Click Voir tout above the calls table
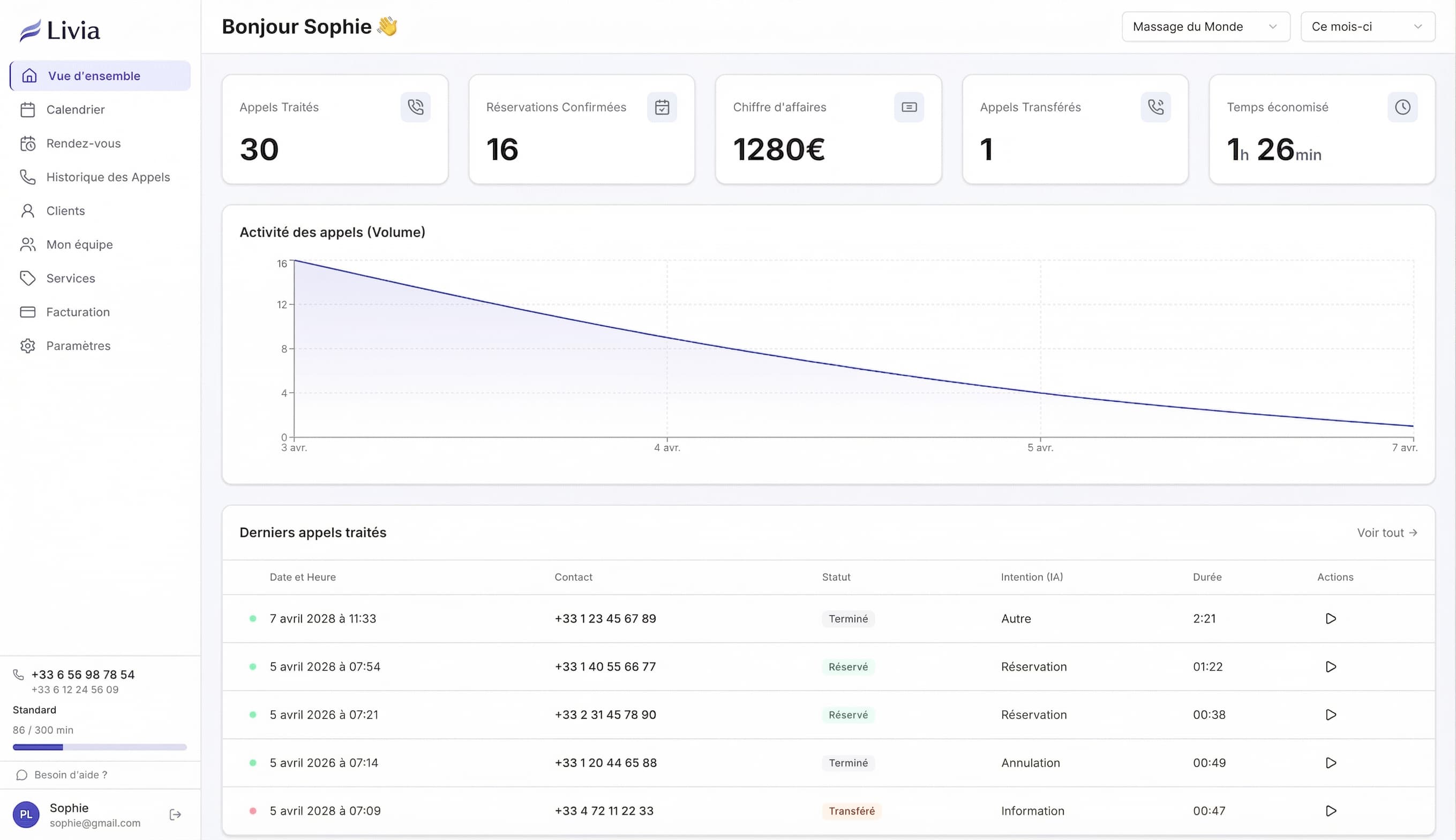This screenshot has height=840, width=1456. pos(1387,532)
